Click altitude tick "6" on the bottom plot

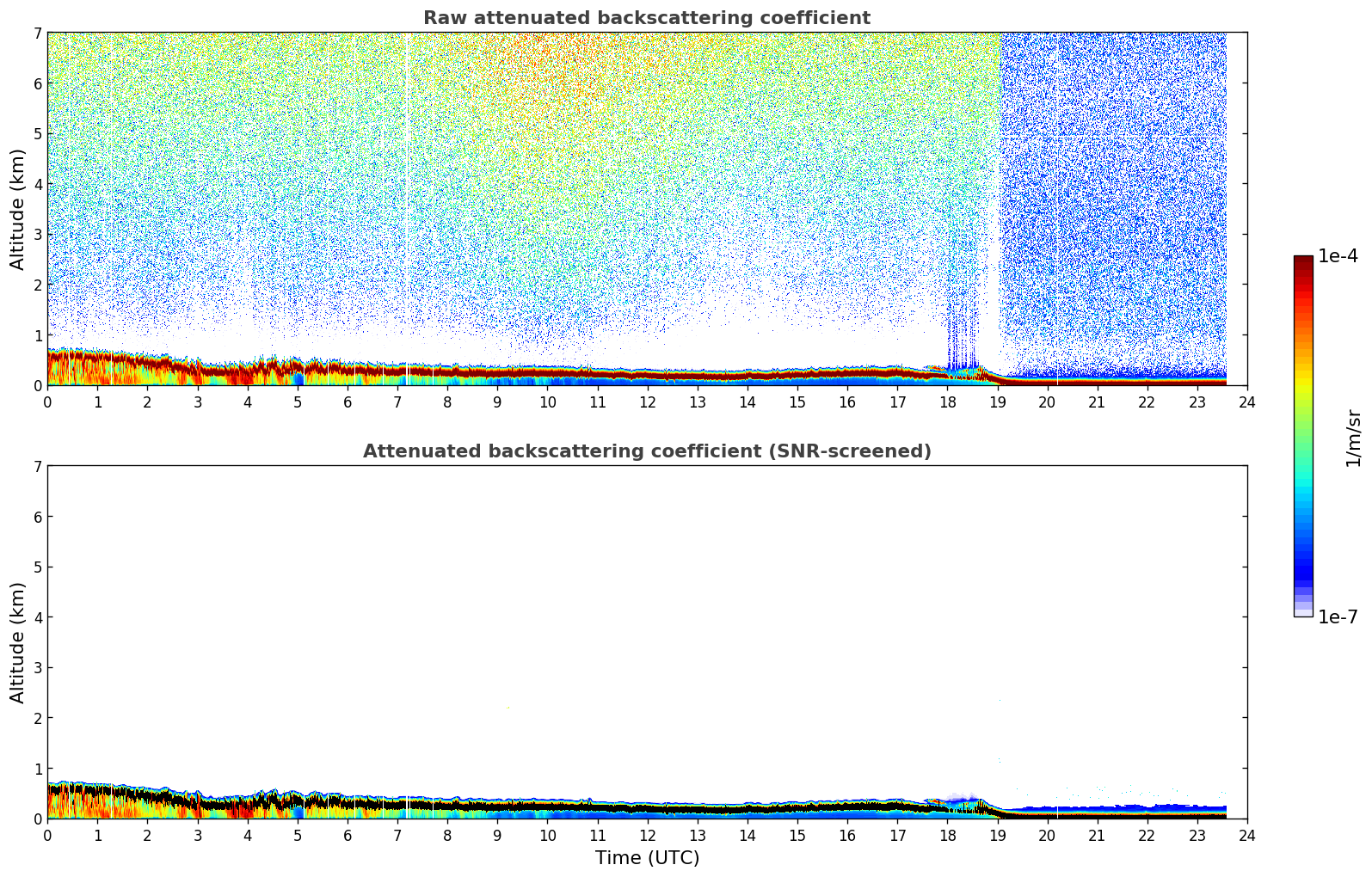(x=37, y=517)
